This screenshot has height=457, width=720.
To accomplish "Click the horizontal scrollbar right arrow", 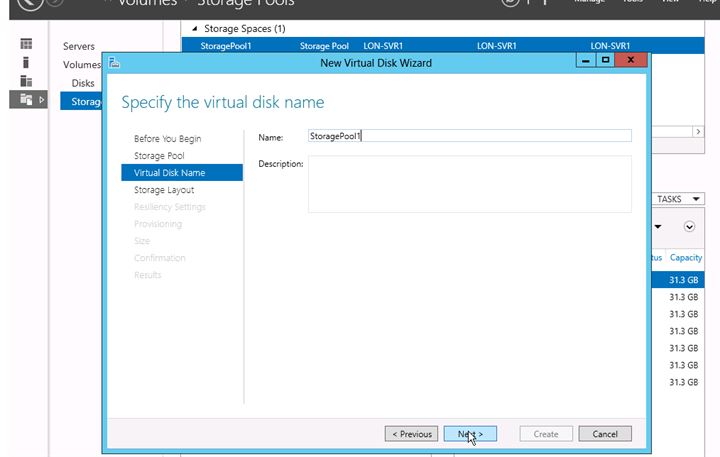I will pyautogui.click(x=698, y=131).
